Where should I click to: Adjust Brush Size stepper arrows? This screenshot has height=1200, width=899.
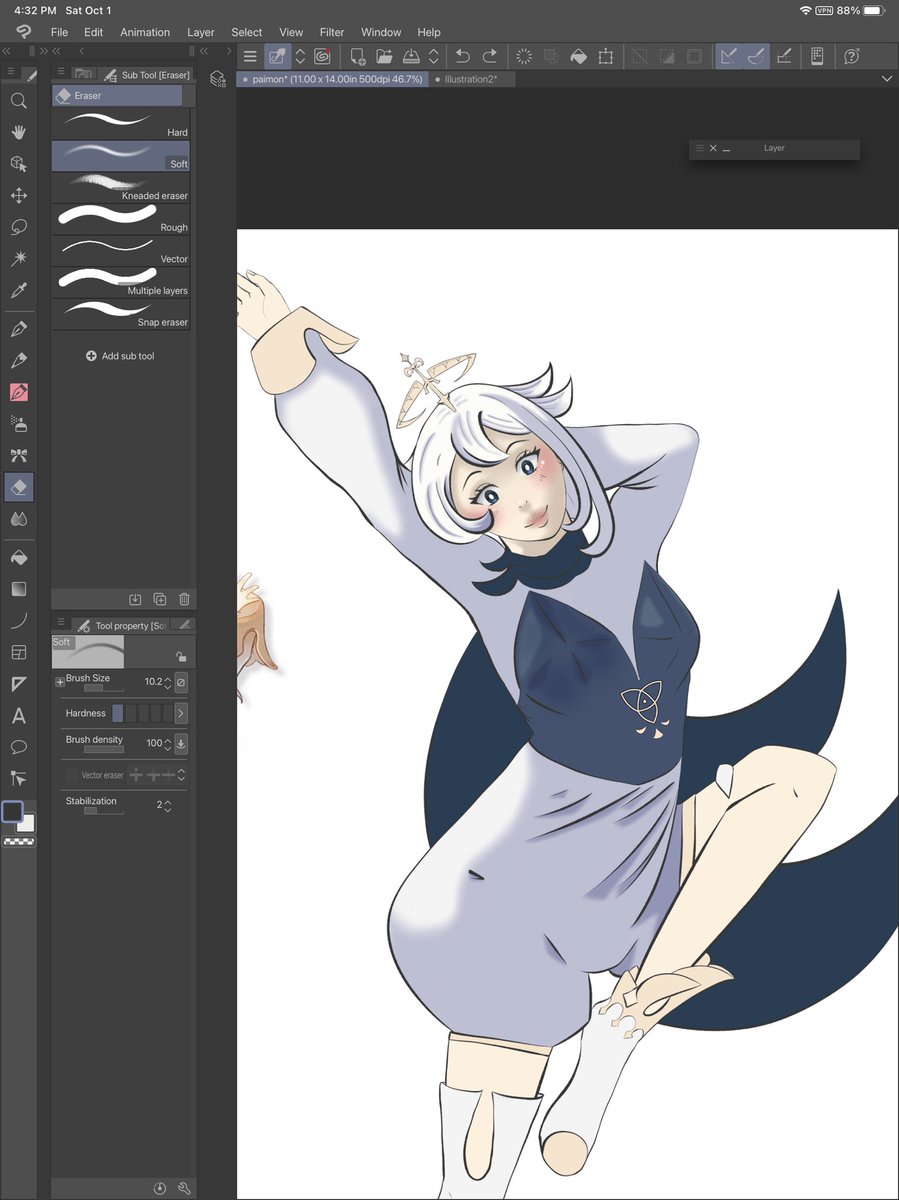167,682
